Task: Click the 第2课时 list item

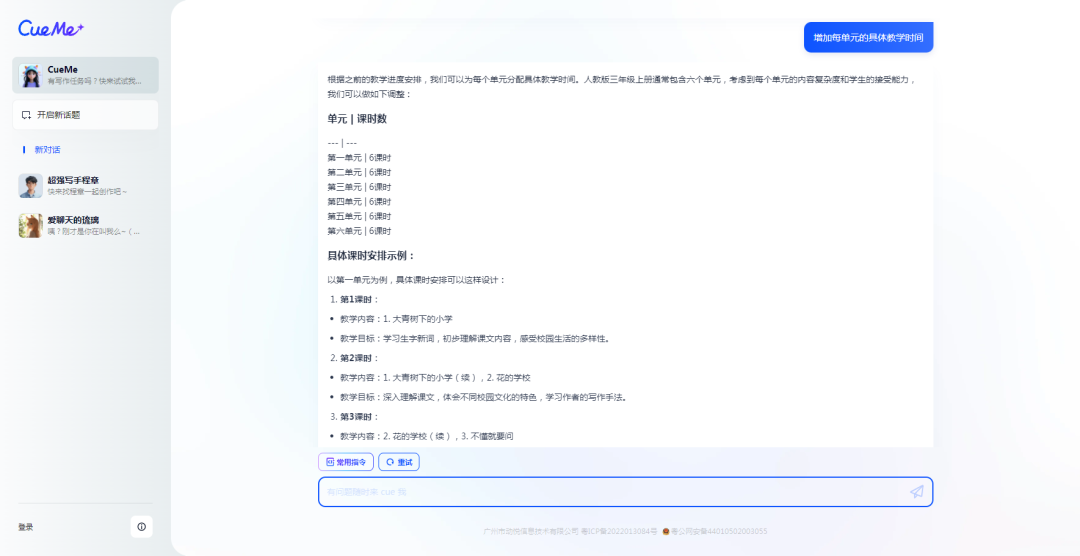Action: pos(360,358)
